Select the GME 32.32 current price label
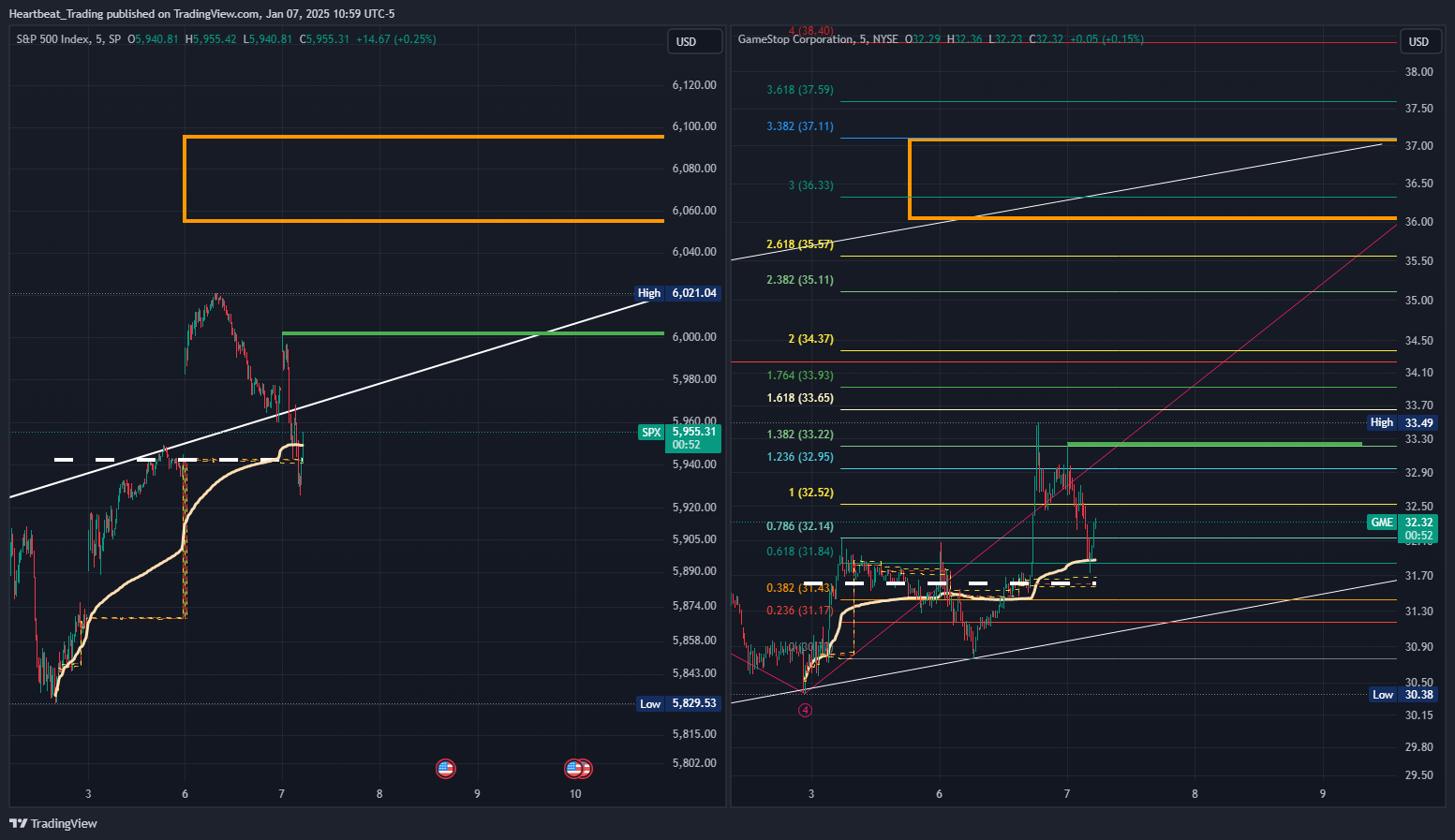Image resolution: width=1455 pixels, height=840 pixels. (x=1403, y=529)
